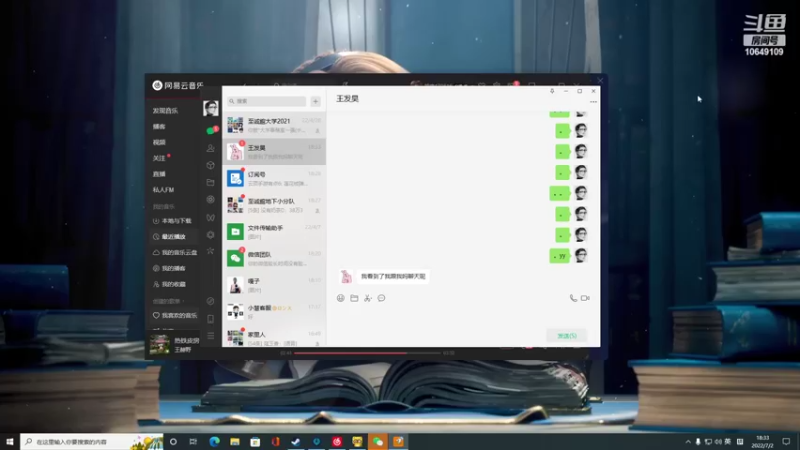The width and height of the screenshot is (800, 450).
Task: Open the WeChat favorites cube icon
Action: (x=211, y=165)
